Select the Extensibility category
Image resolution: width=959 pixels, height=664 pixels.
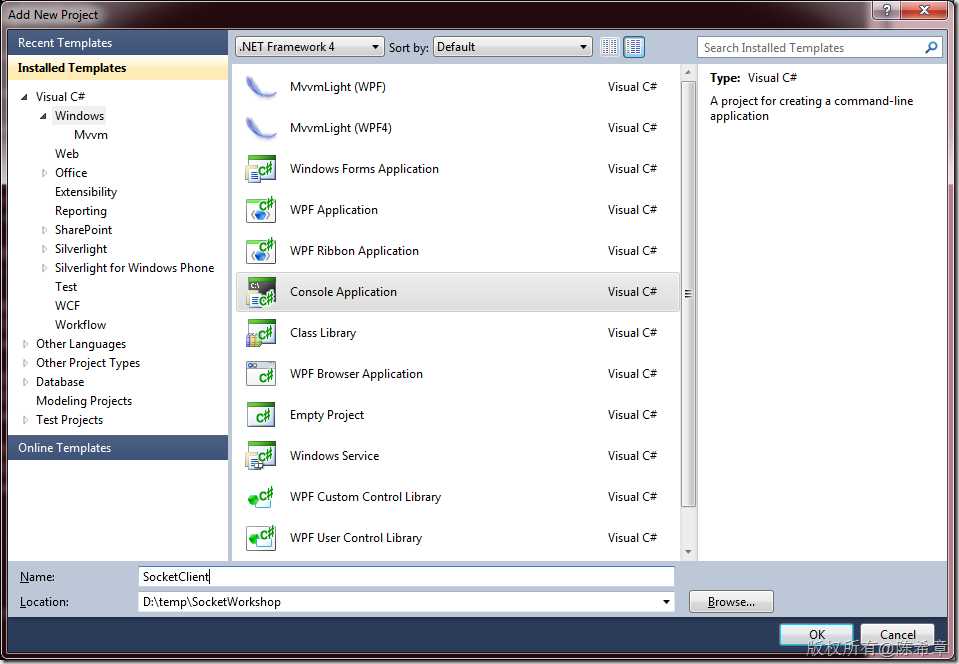click(x=86, y=192)
